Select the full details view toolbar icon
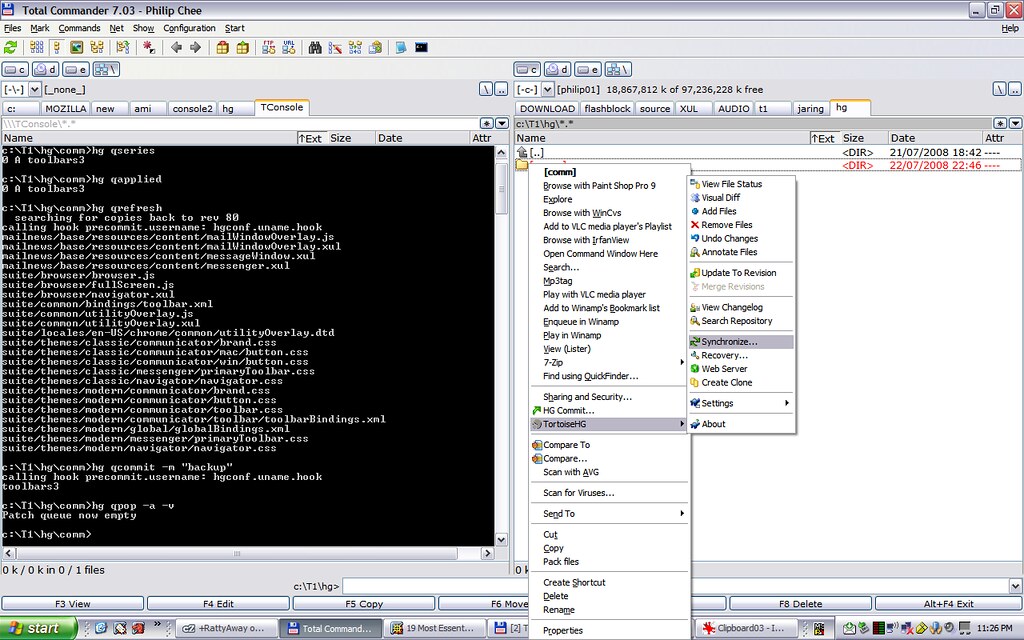The width and height of the screenshot is (1024, 640). coord(57,47)
